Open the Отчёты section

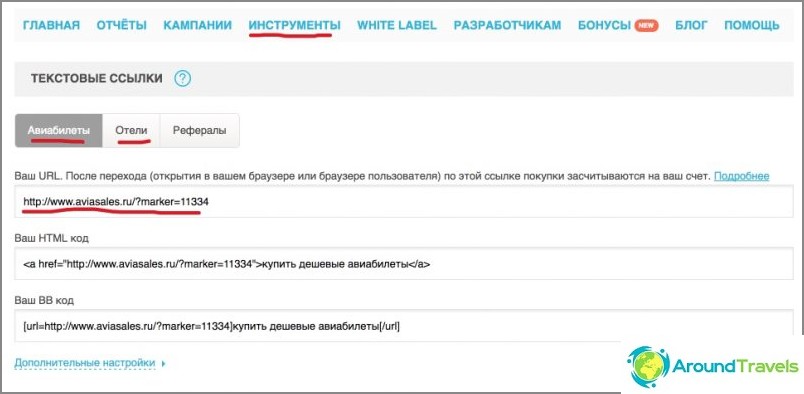122,25
